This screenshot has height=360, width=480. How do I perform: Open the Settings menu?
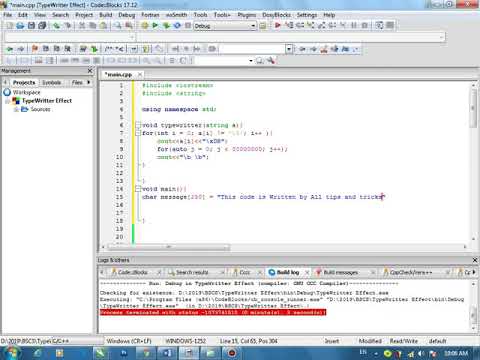pyautogui.click(x=307, y=15)
